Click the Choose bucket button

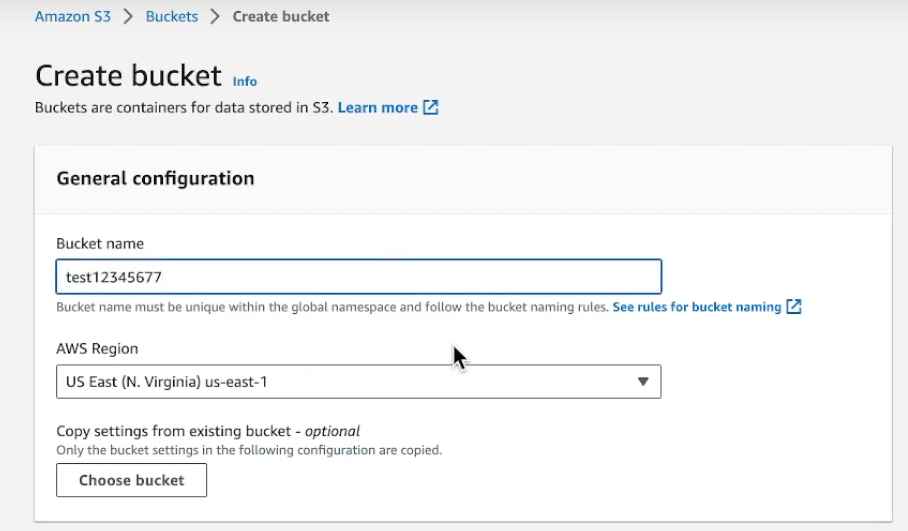pos(131,480)
